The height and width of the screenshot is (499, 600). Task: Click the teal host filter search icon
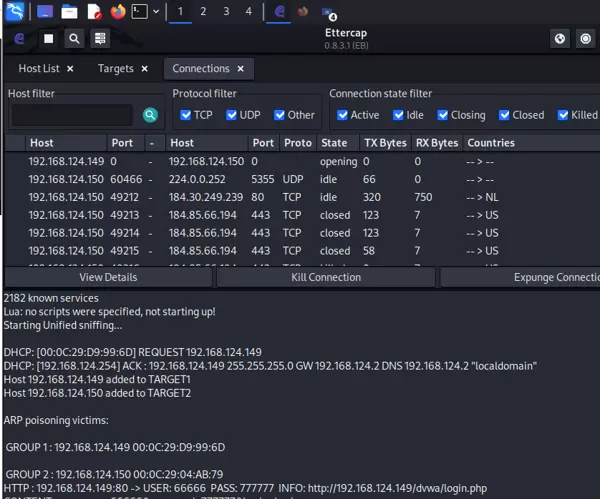pos(150,115)
